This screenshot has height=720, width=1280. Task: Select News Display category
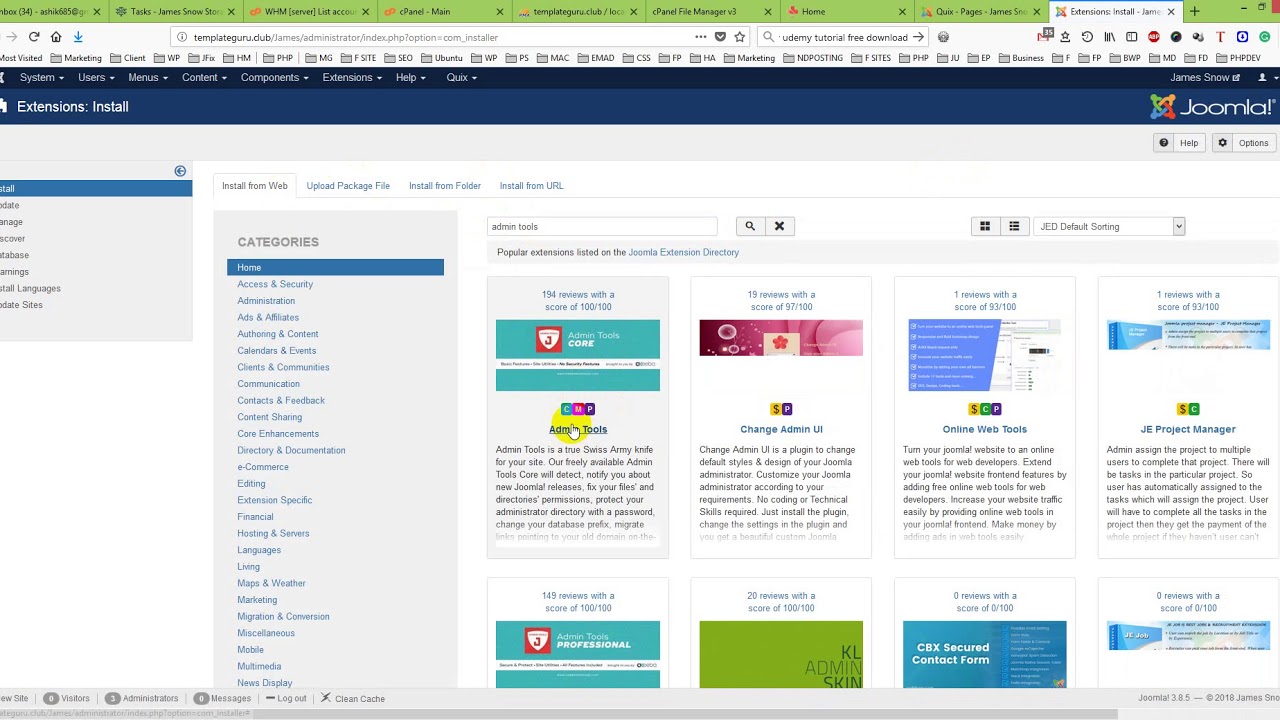pyautogui.click(x=265, y=683)
